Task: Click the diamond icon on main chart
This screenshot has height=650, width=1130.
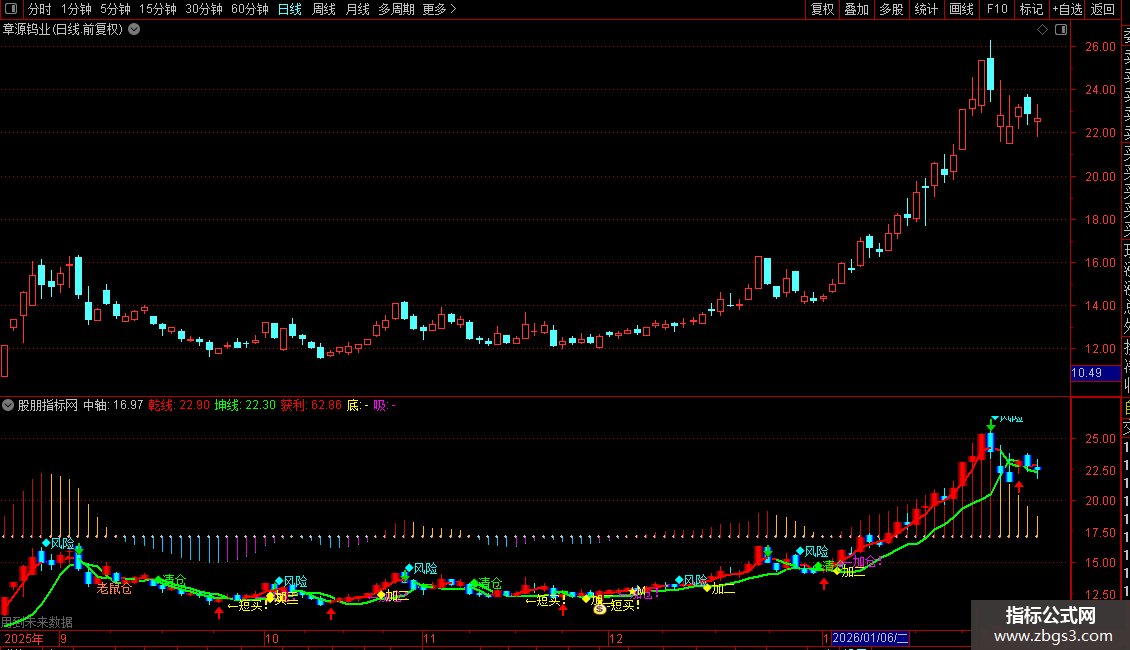Action: pyautogui.click(x=1042, y=30)
